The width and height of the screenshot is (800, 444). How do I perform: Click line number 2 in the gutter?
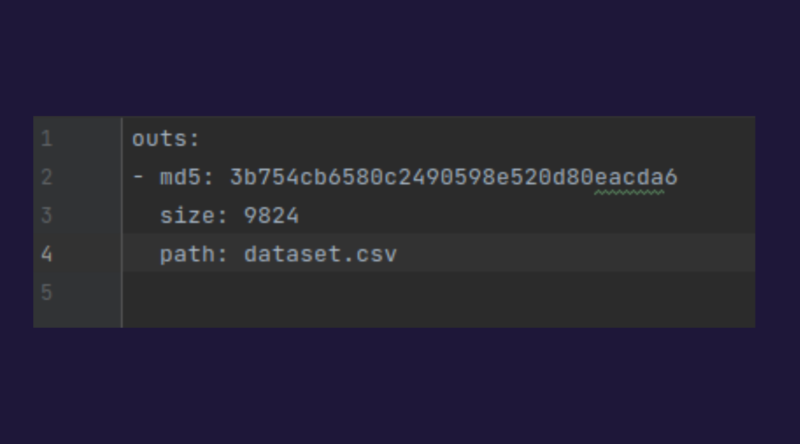47,177
